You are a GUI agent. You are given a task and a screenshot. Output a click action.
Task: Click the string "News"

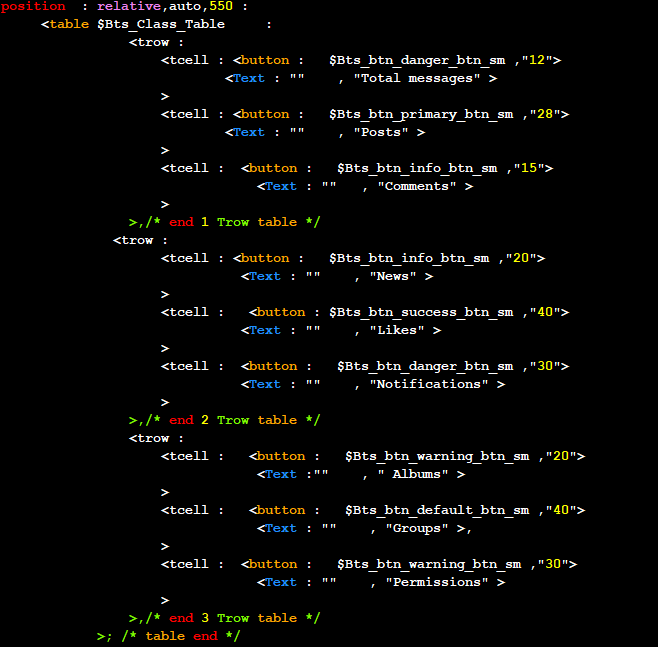click(393, 277)
